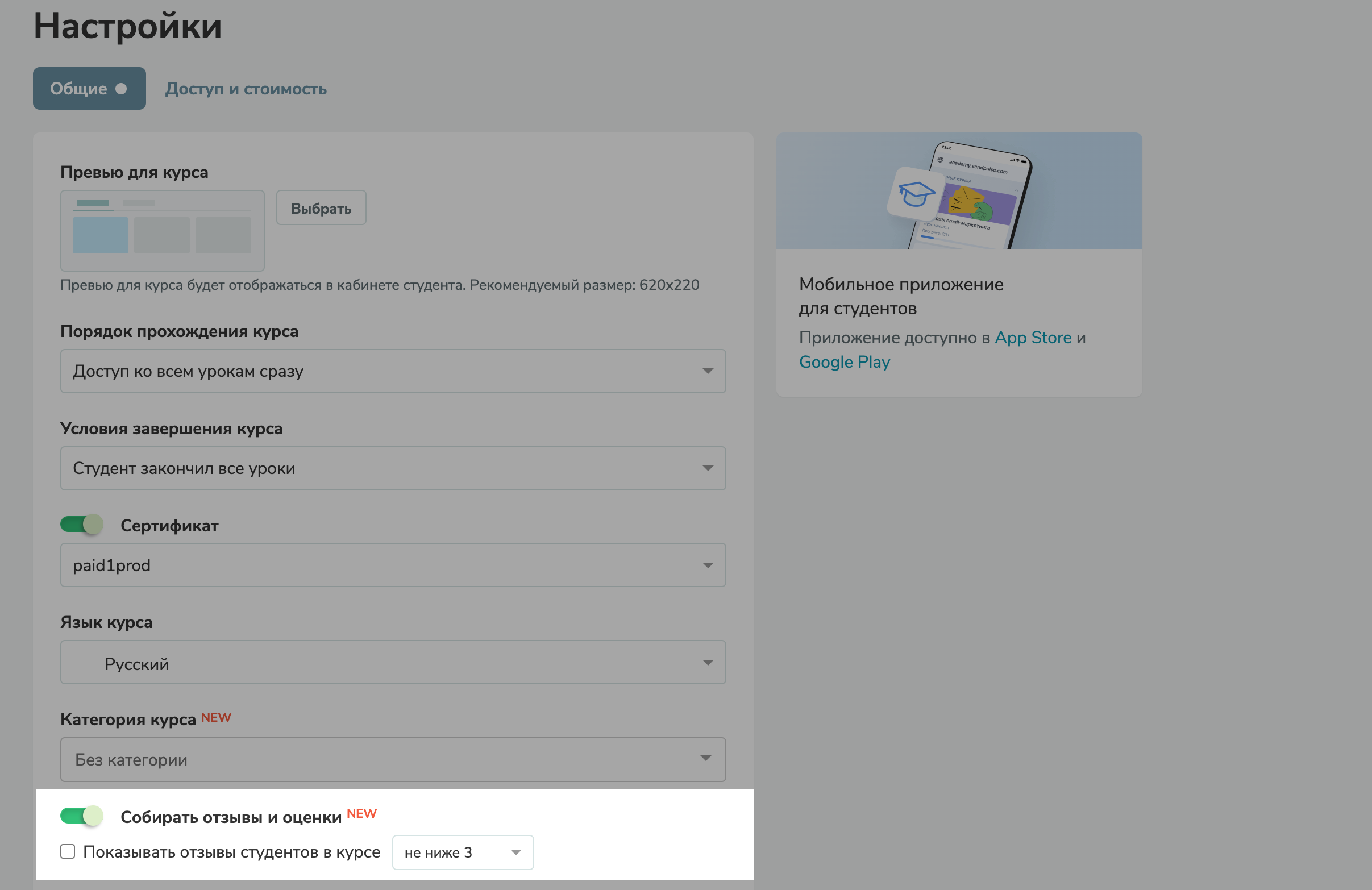Click the white dot indicator on Общие tab
The image size is (1372, 890).
tap(121, 89)
